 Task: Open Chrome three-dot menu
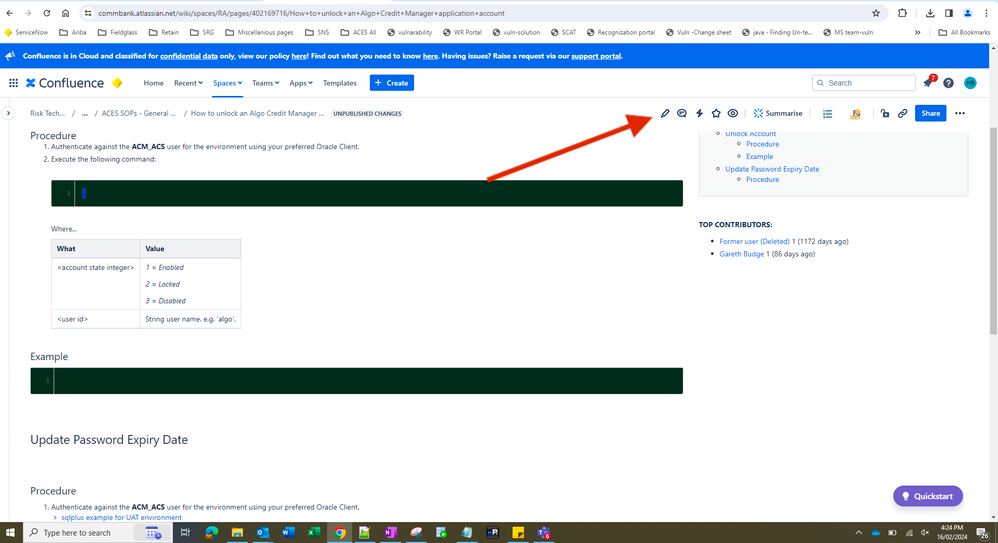(987, 13)
